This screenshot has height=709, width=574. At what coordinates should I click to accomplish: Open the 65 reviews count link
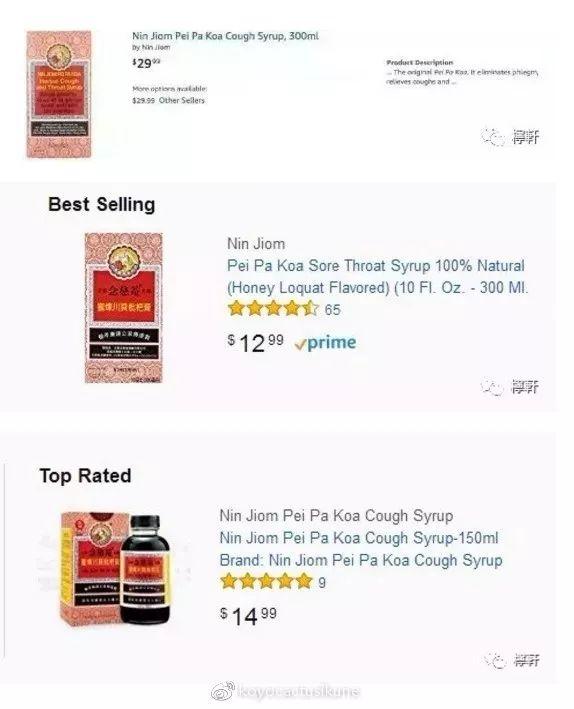point(332,310)
